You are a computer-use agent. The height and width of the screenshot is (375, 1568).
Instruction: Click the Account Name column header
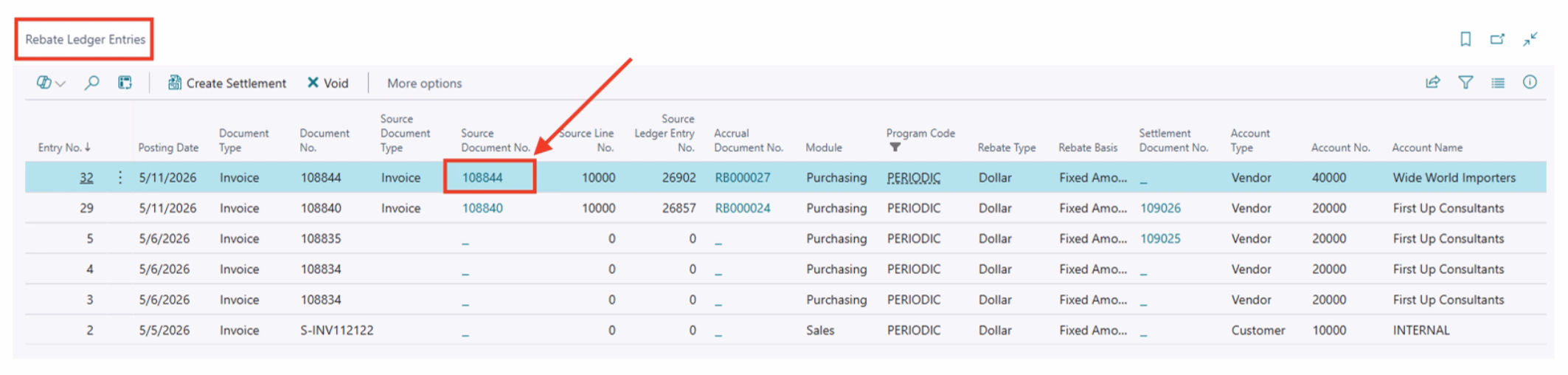1426,148
